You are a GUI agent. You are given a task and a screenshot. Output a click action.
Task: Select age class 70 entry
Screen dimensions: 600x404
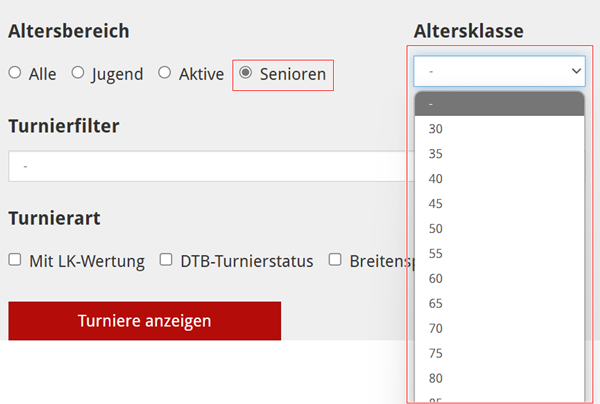tap(499, 328)
